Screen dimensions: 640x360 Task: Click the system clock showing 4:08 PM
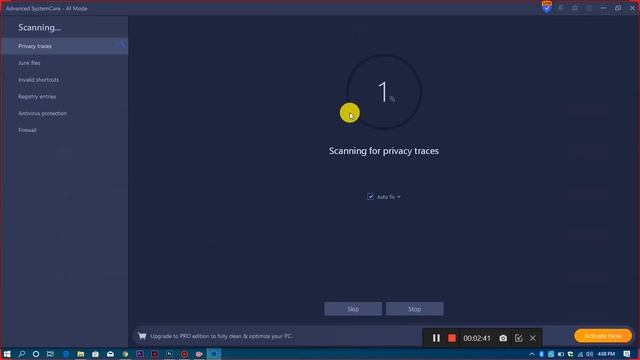click(x=606, y=354)
